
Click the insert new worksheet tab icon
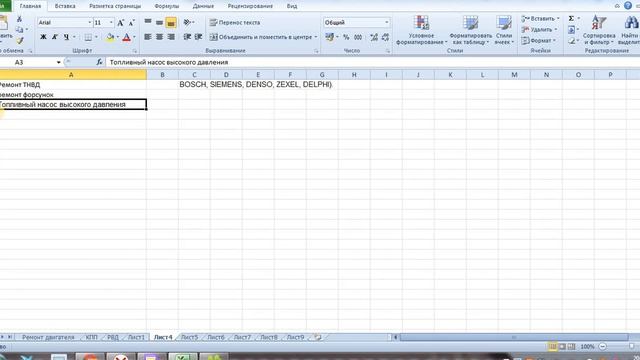tap(318, 338)
